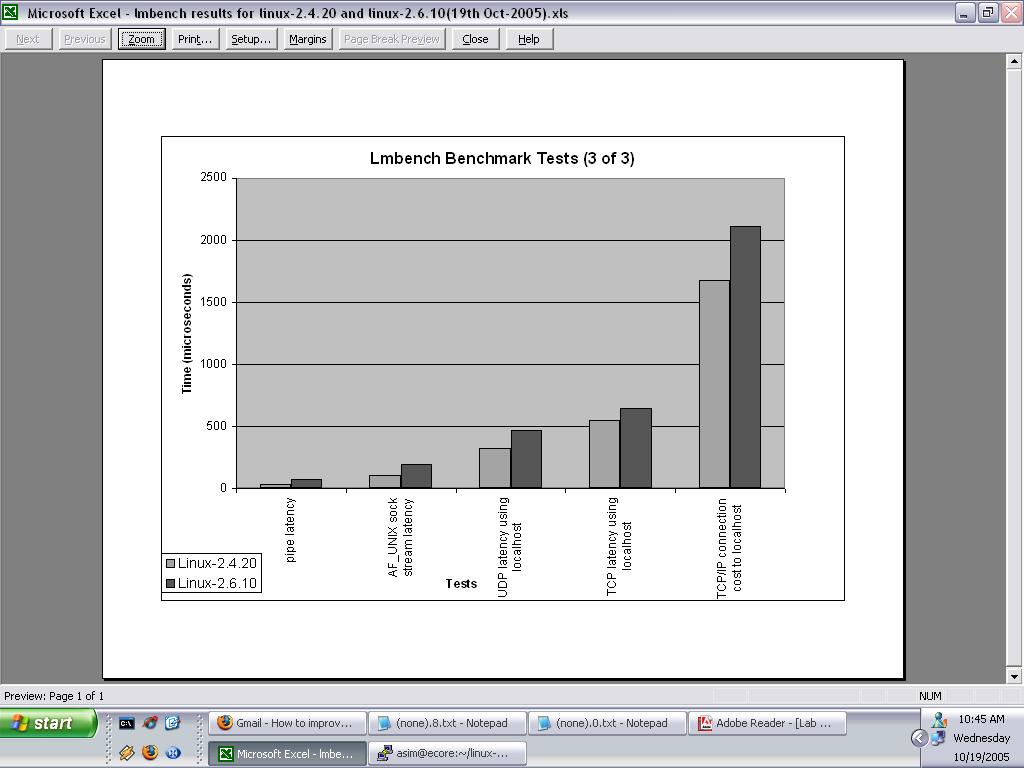Click the greyed-out Next page button

click(x=27, y=39)
